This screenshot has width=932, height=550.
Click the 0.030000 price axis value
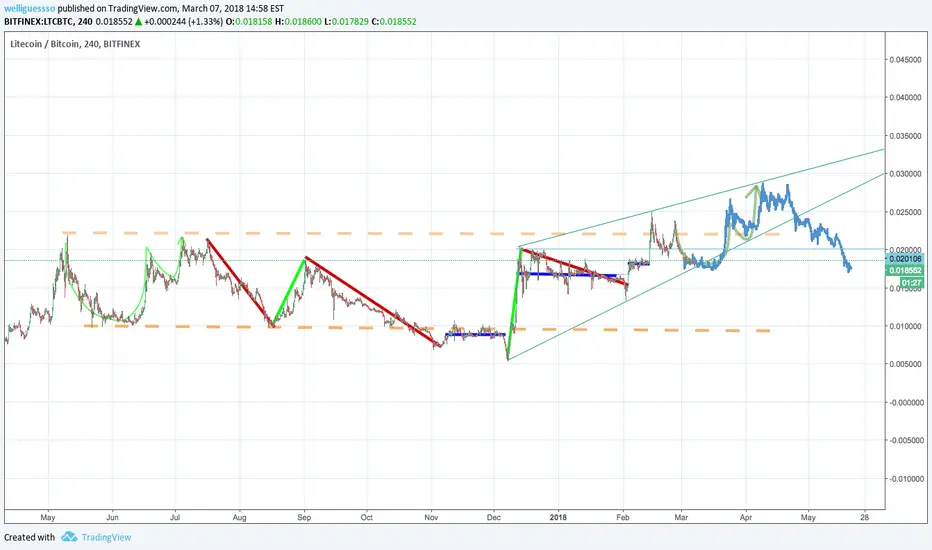click(906, 174)
